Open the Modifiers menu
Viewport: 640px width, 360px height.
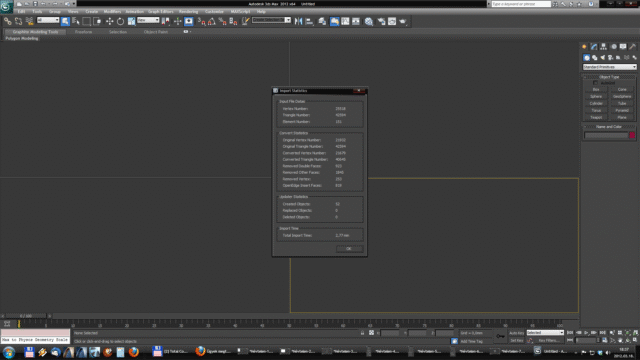pyautogui.click(x=112, y=11)
